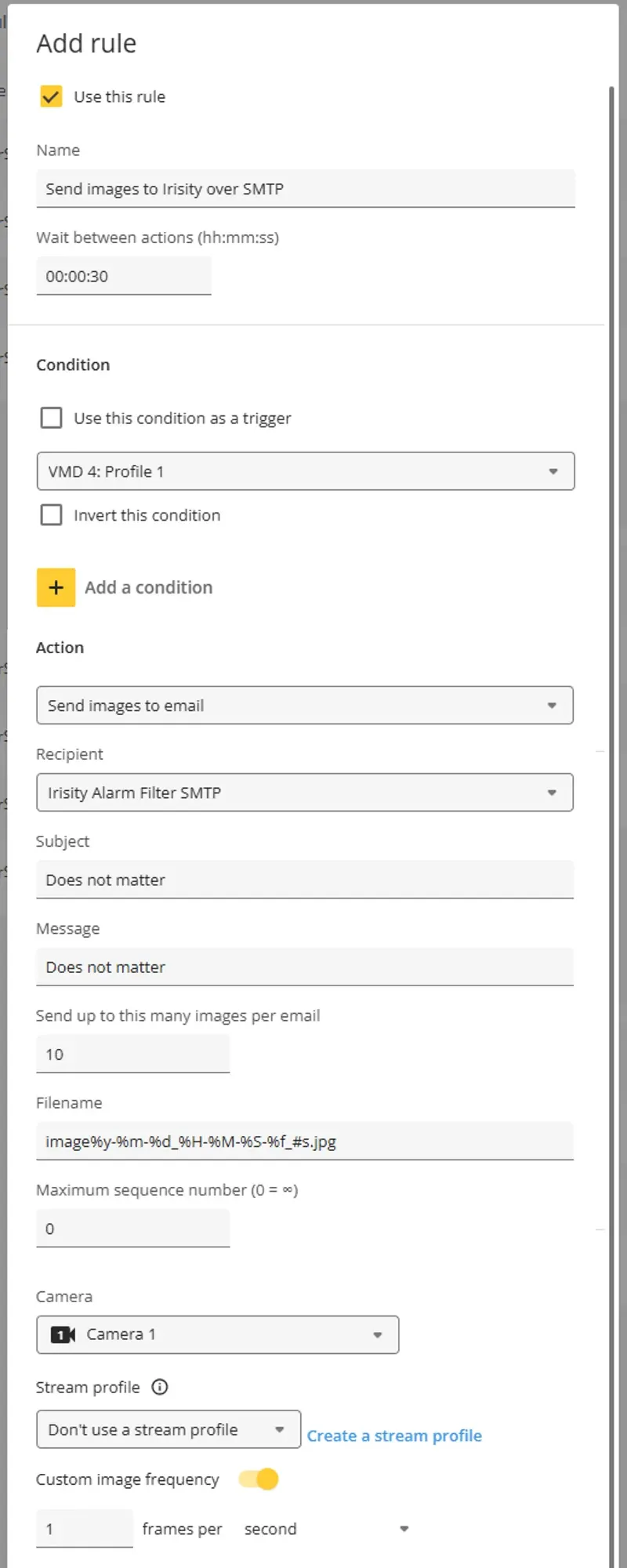Image resolution: width=627 pixels, height=1568 pixels.
Task: Click the Add a condition label
Action: tap(149, 587)
